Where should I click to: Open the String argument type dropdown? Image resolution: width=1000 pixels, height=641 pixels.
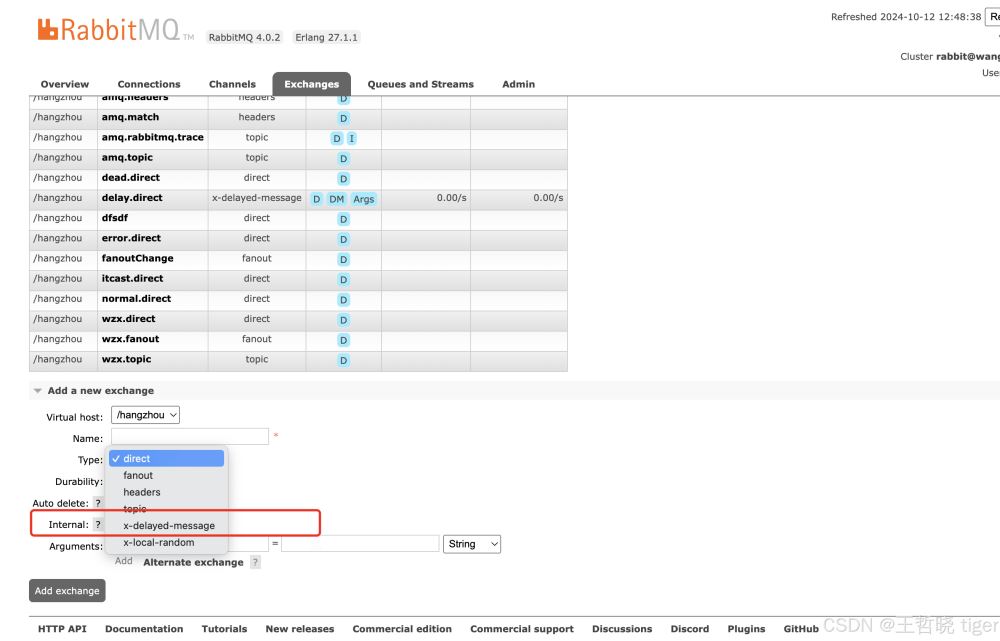(471, 544)
